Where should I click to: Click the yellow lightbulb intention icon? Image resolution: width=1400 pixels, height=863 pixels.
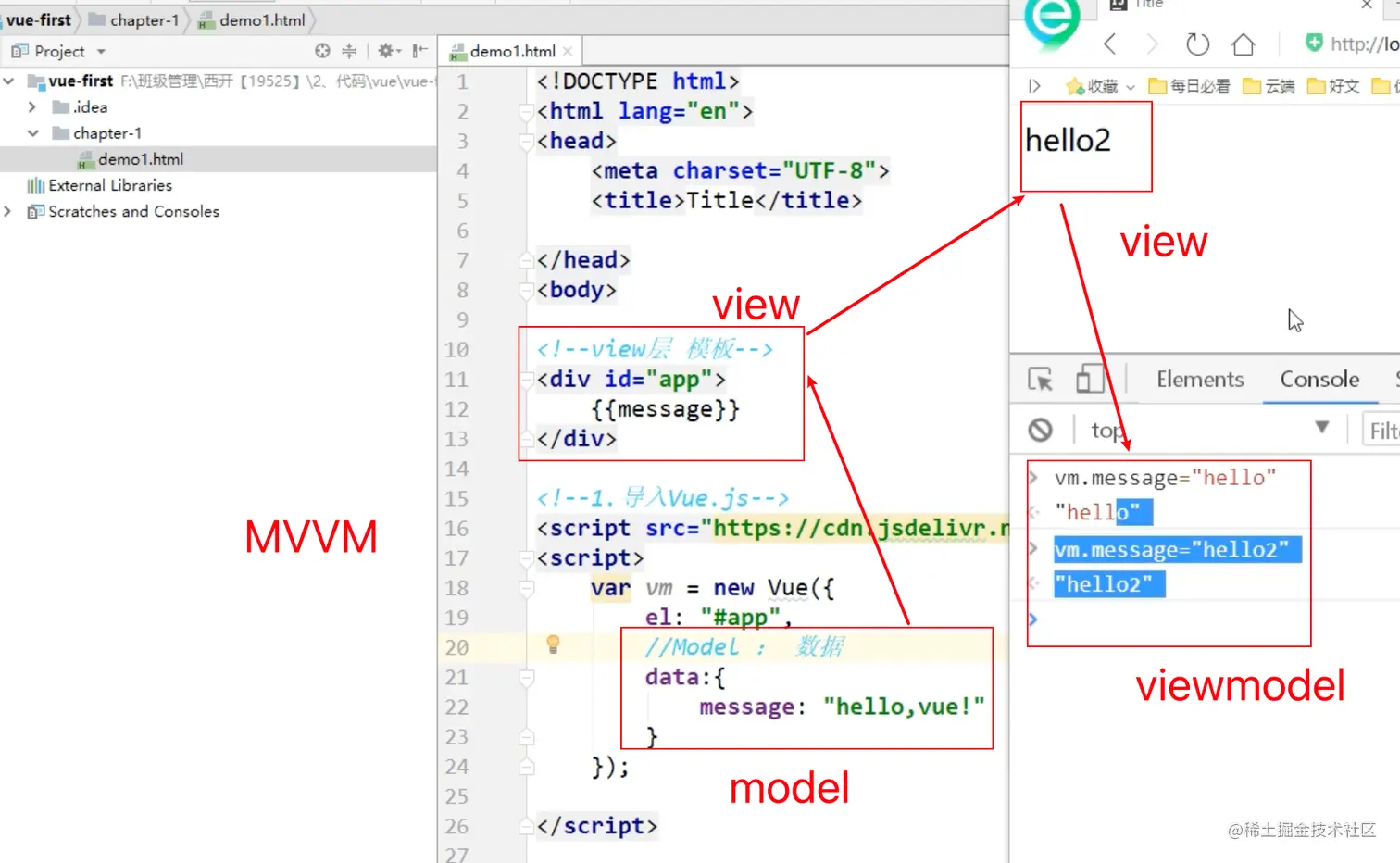point(553,644)
